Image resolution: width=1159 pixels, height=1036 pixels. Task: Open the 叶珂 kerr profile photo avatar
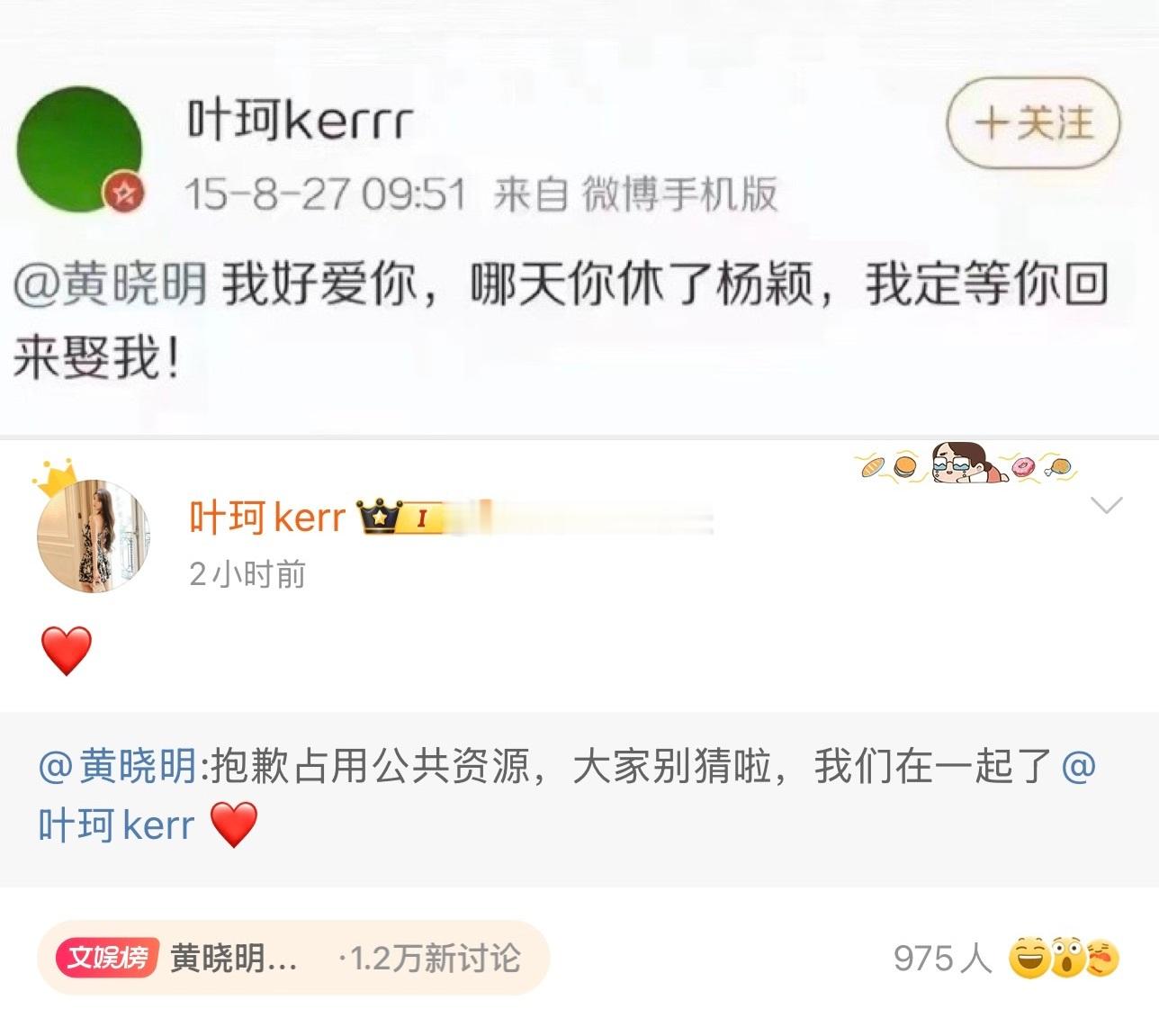94,536
